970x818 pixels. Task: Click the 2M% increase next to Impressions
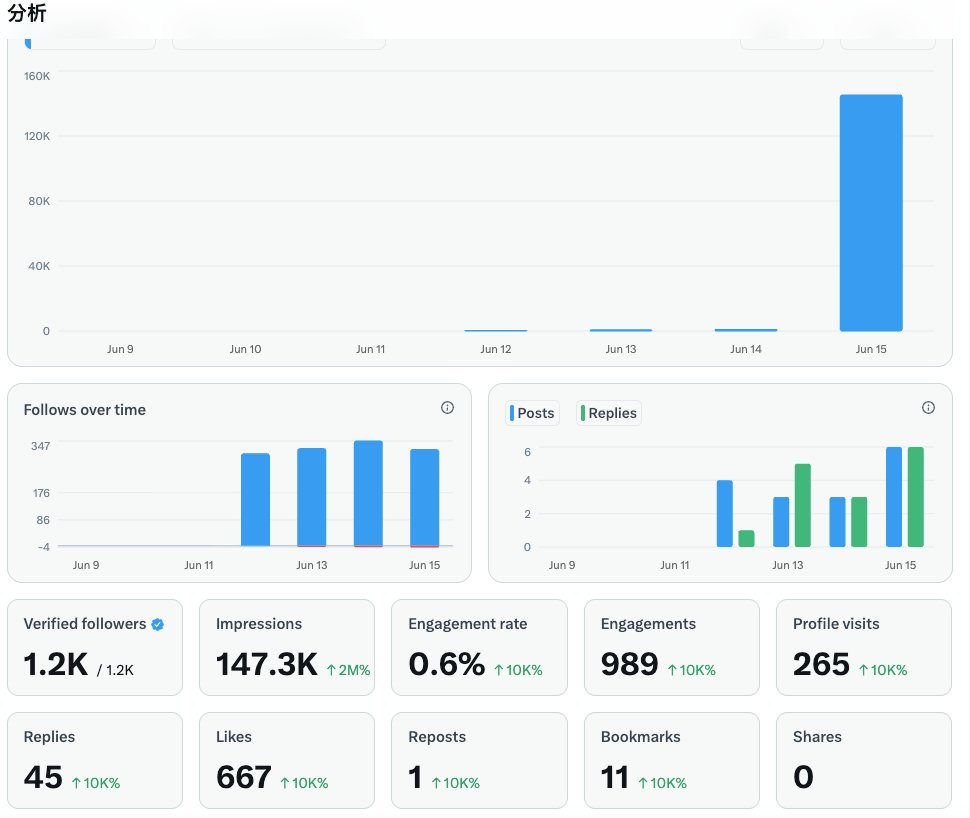click(348, 670)
